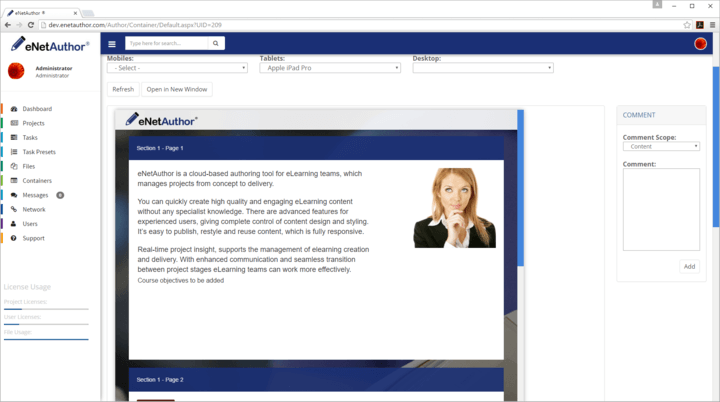This screenshot has height=402, width=720.
Task: Click the Add comment button
Action: tap(689, 266)
